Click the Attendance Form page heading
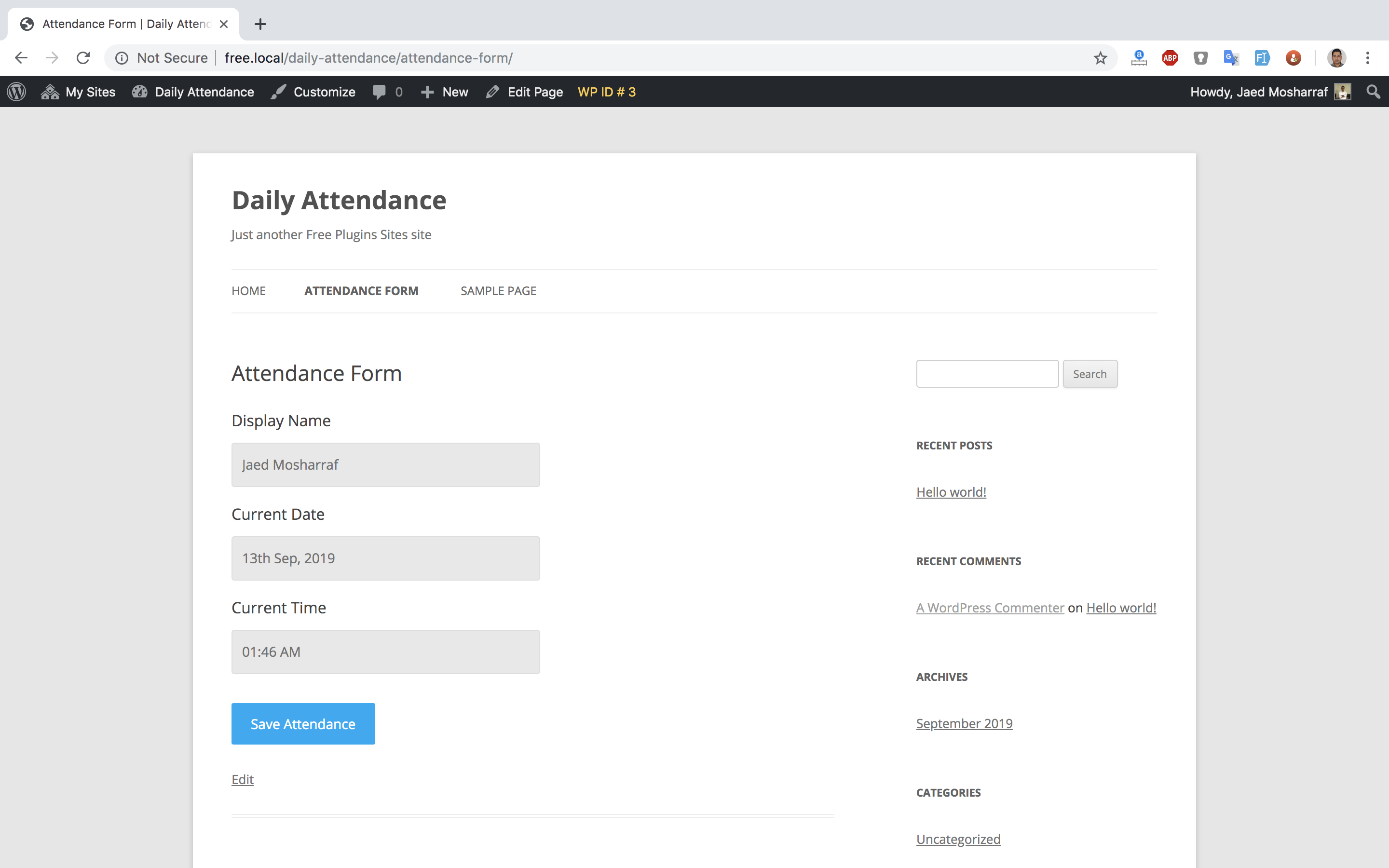 point(316,374)
